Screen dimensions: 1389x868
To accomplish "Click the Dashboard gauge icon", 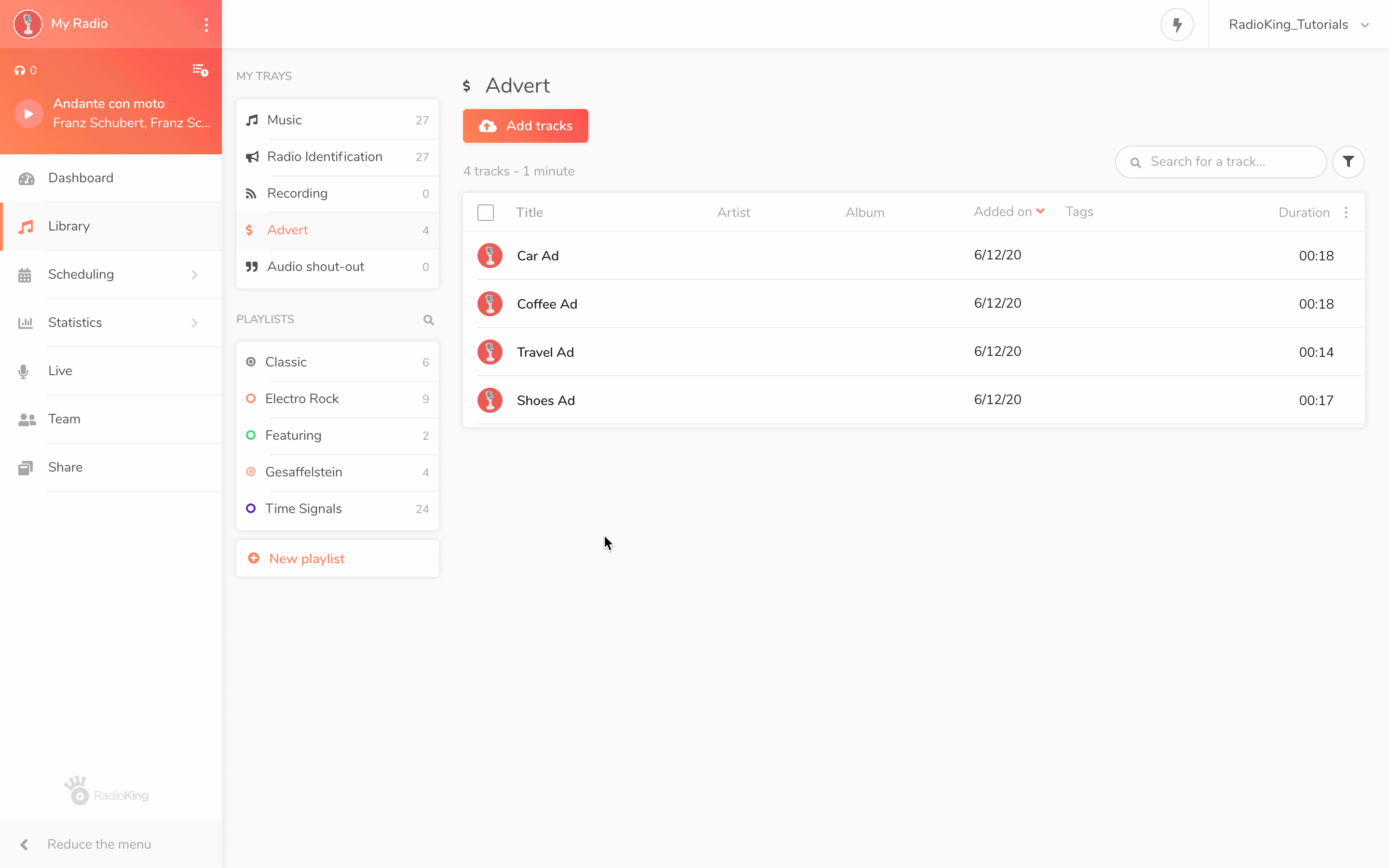I will (x=26, y=178).
